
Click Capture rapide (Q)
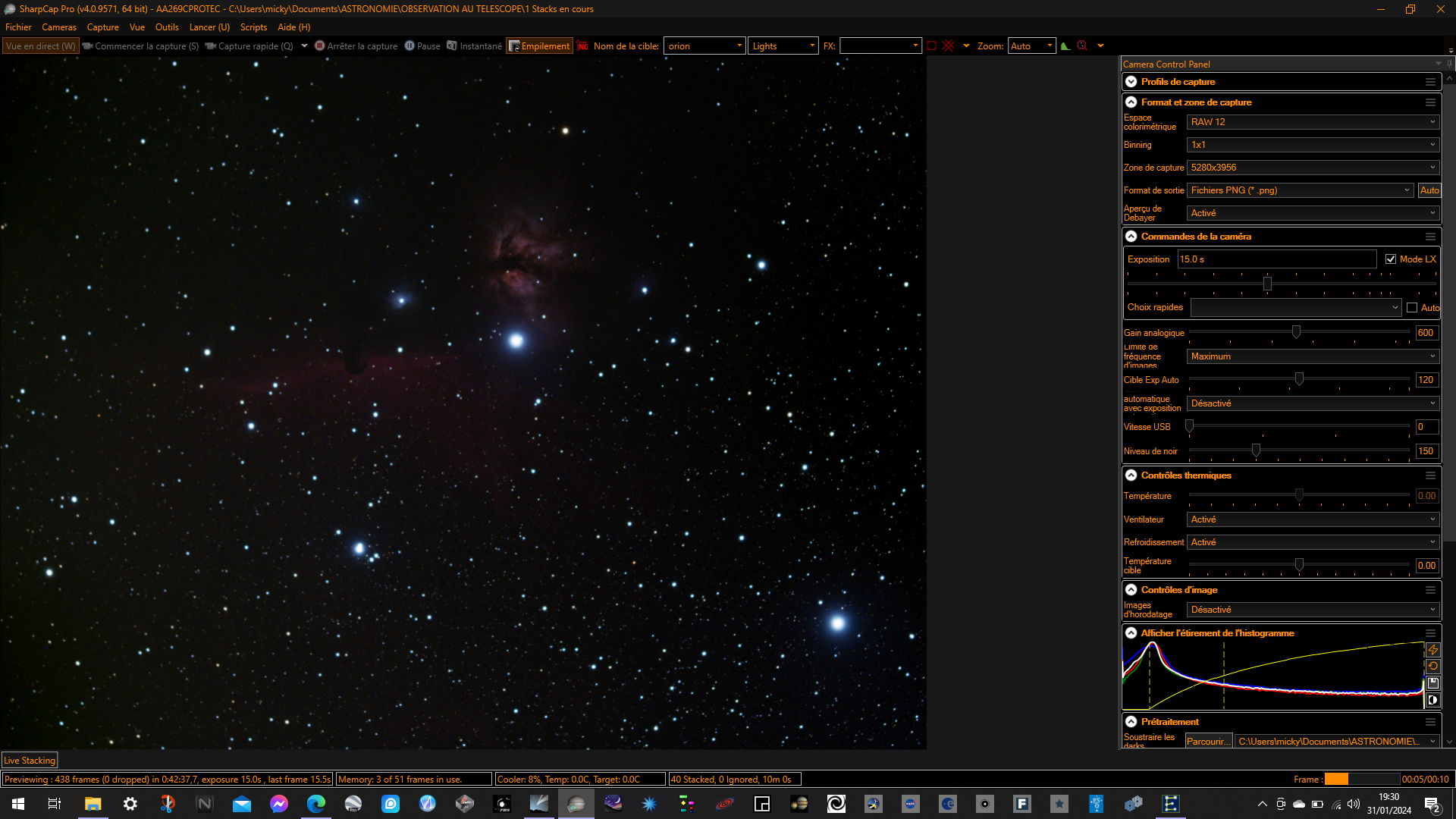tap(249, 46)
